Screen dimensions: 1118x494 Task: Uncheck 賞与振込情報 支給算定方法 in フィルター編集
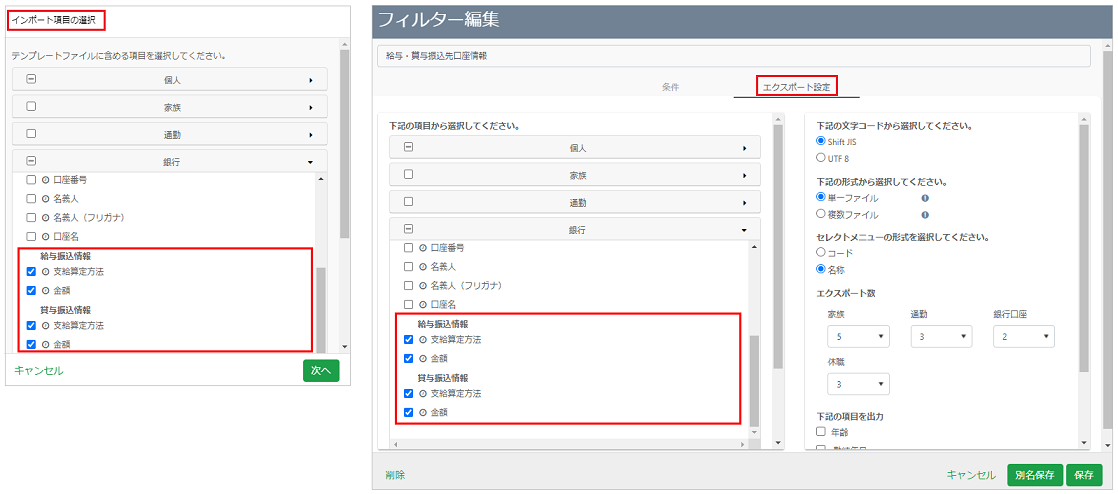tap(409, 393)
